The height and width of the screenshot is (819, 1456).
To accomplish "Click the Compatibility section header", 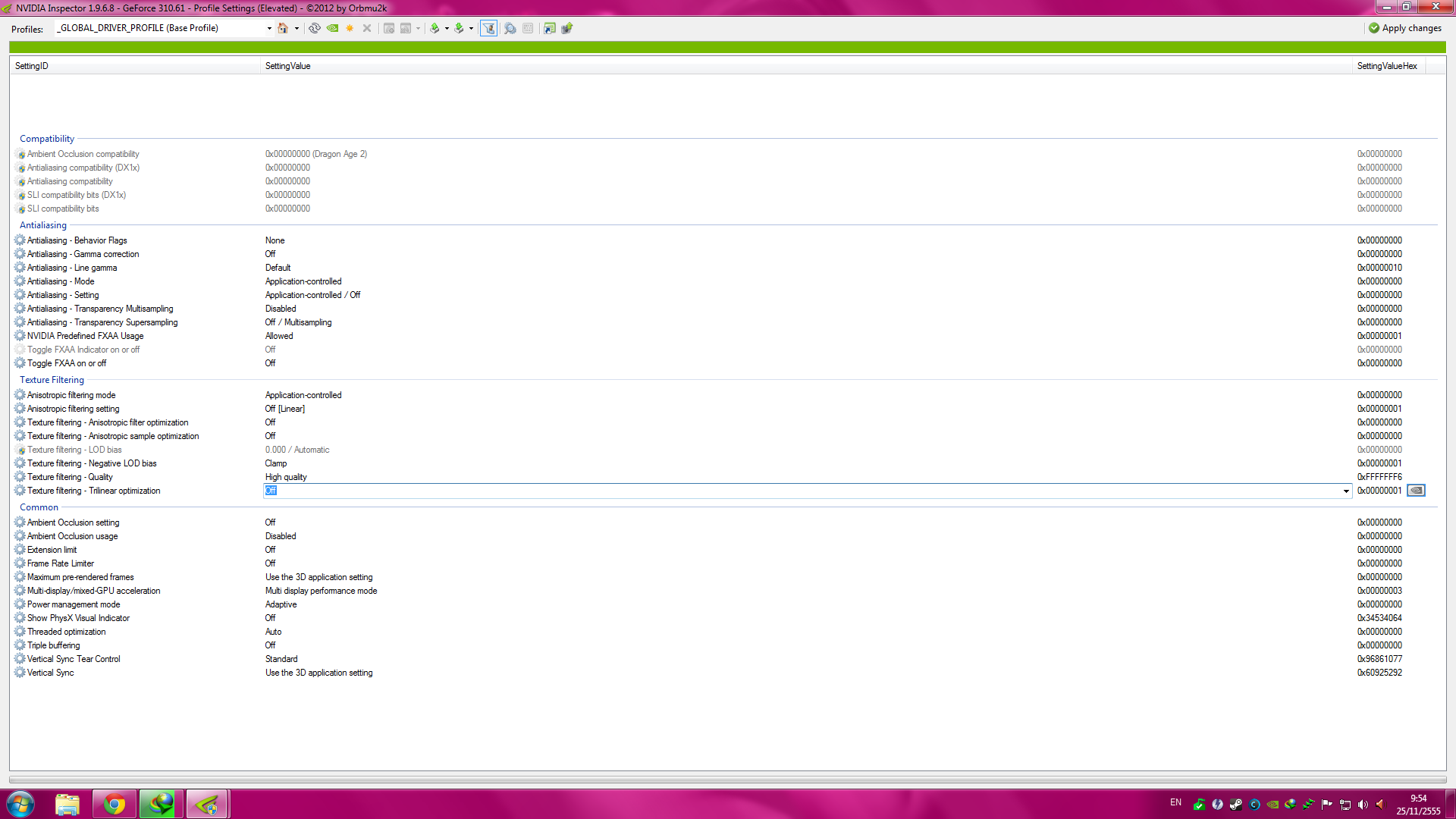I will [47, 139].
